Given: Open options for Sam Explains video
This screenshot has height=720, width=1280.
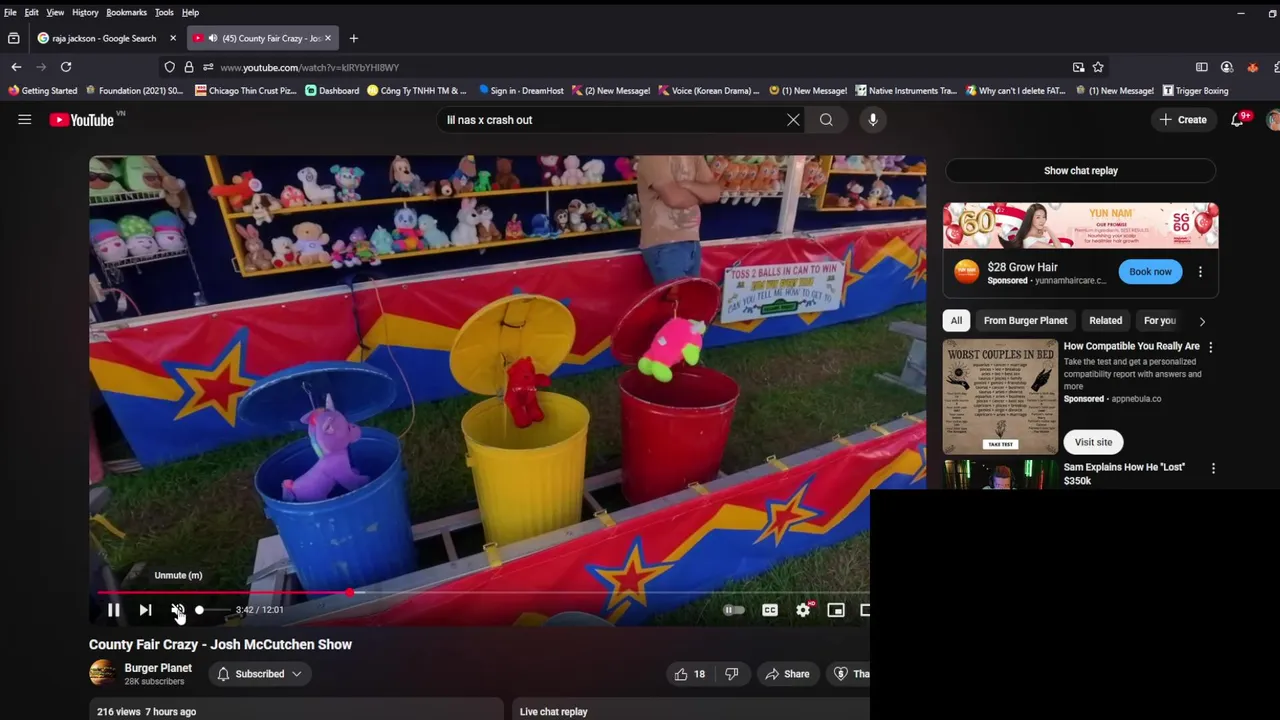Looking at the screenshot, I should click(1213, 468).
